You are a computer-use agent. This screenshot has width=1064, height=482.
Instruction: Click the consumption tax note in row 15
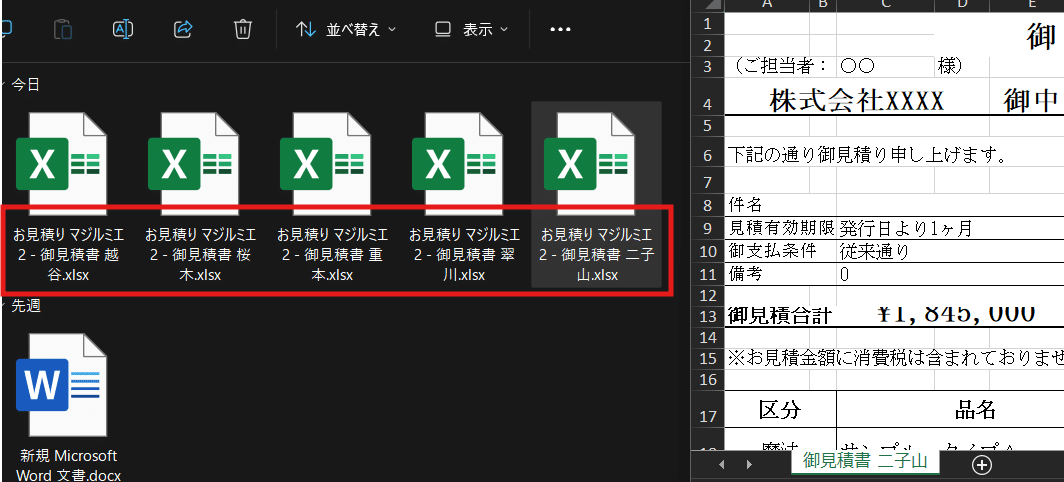896,358
